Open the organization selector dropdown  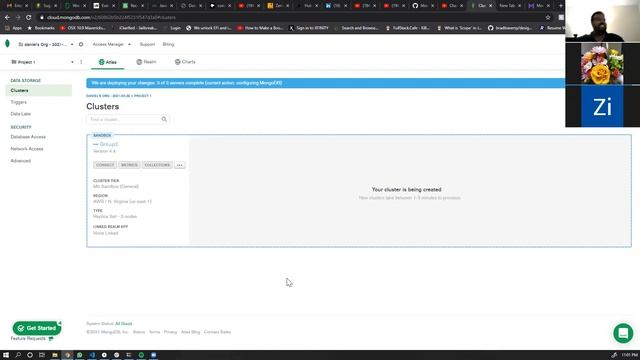46,44
